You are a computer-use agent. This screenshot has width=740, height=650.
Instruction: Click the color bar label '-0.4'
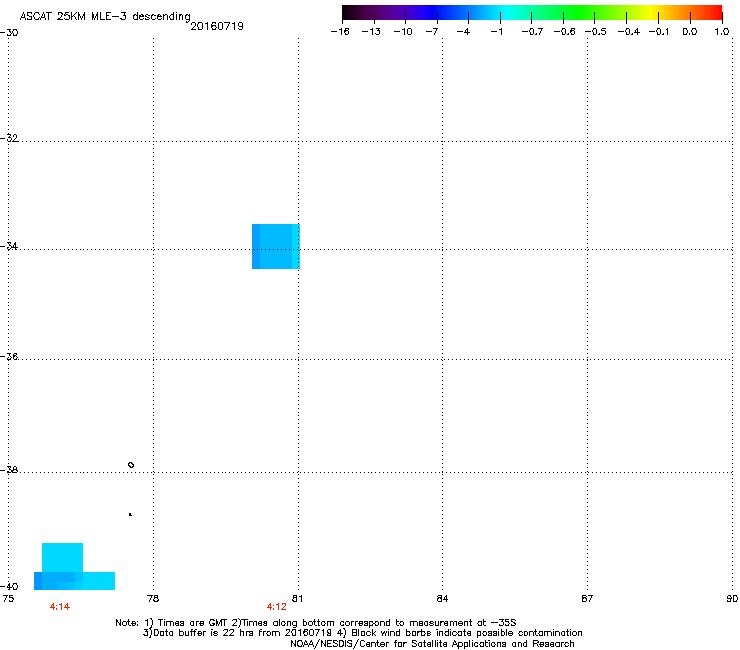[x=628, y=32]
